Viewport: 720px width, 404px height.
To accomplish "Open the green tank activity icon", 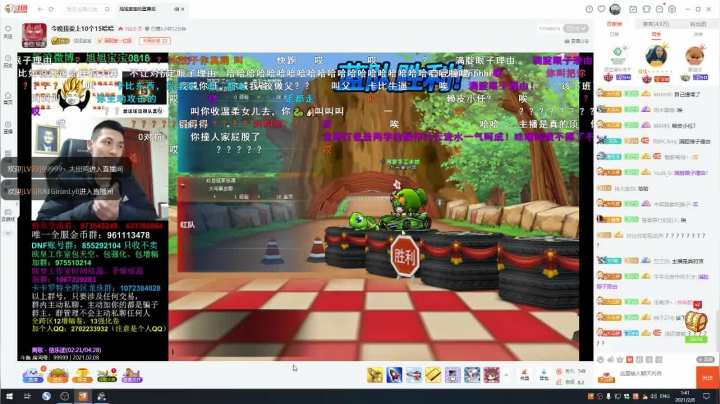I will point(107,375).
